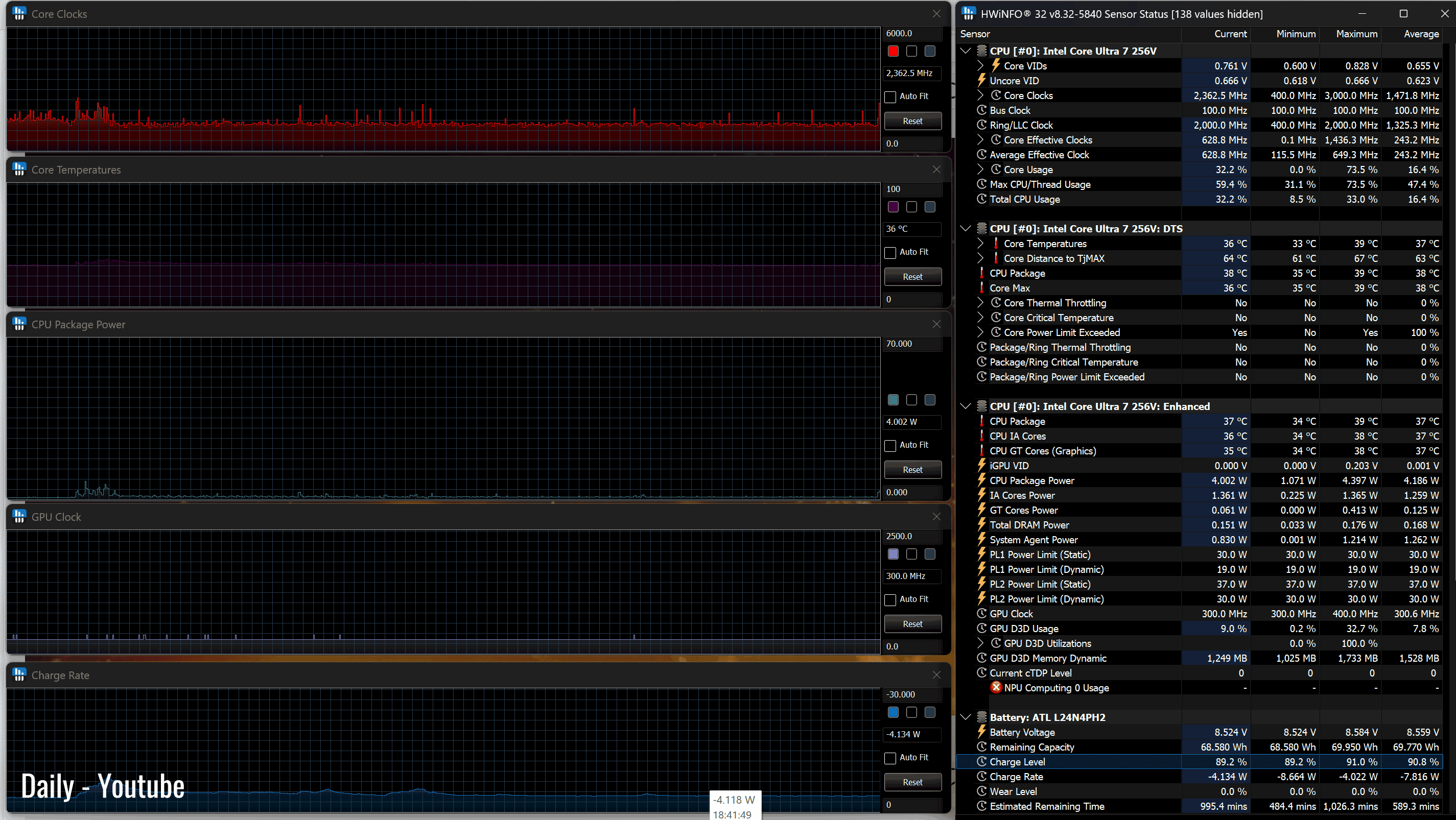Click the thermometer icon beside the DTS CPU Package row
Screen dimensions: 1456x820
982,273
